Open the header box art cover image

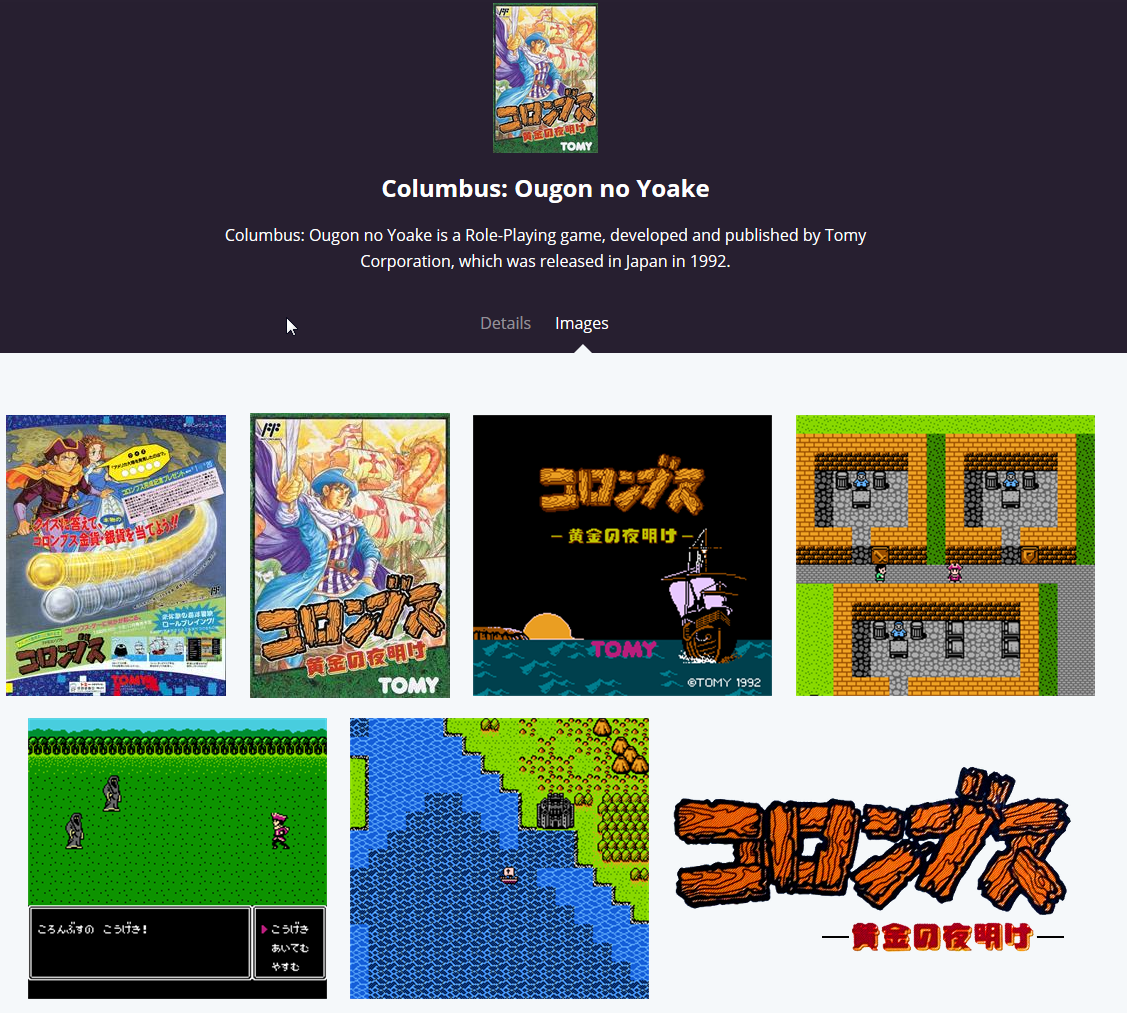pyautogui.click(x=546, y=78)
